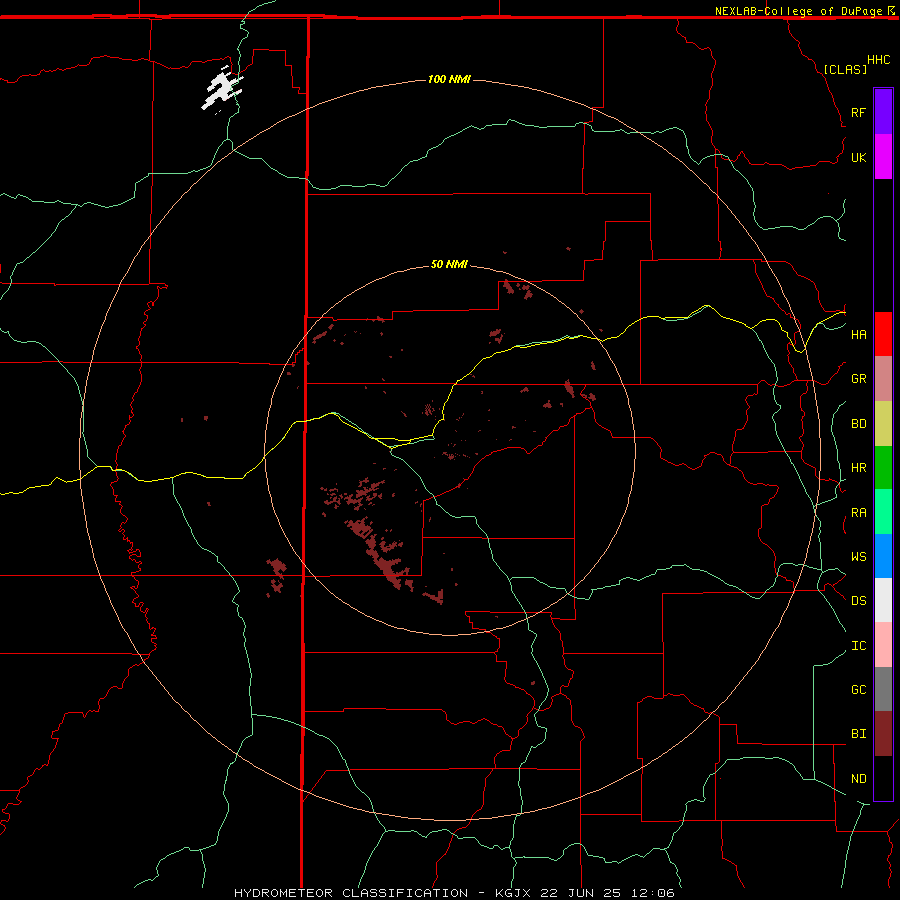This screenshot has height=900, width=900.
Task: Click the ND legend label
Action: pyautogui.click(x=858, y=779)
